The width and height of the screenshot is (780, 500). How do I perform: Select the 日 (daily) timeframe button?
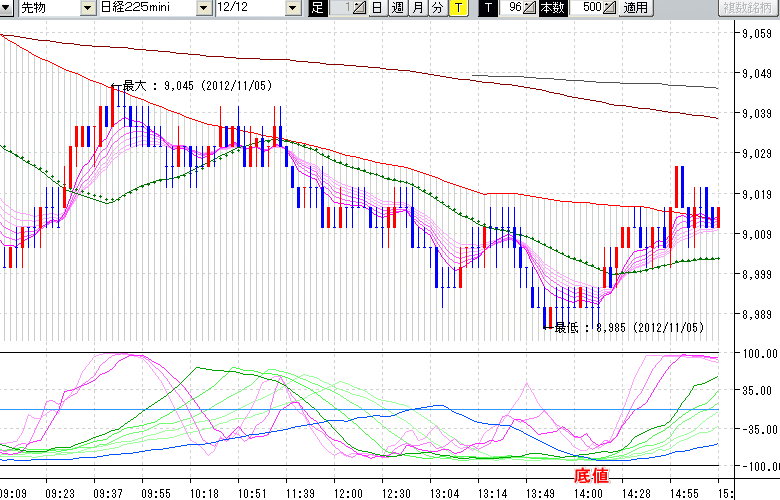(377, 8)
